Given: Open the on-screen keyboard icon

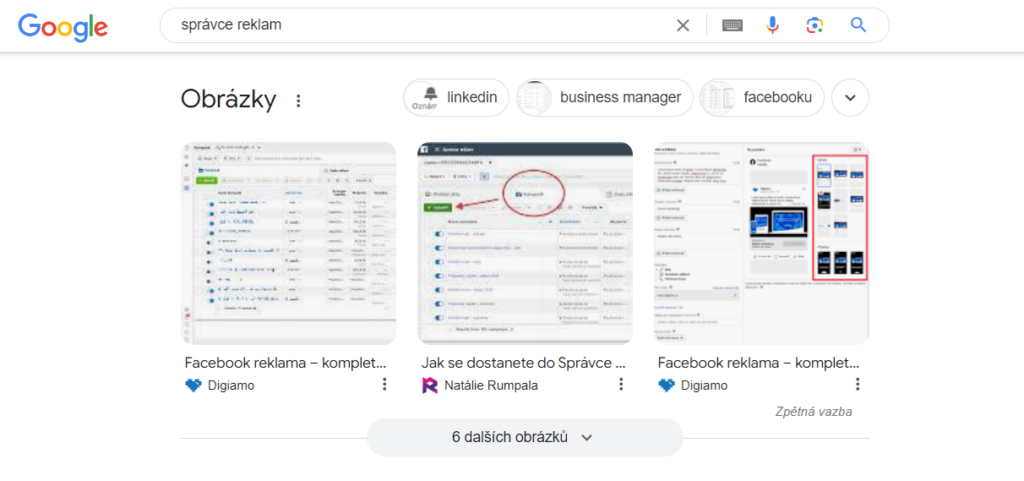Looking at the screenshot, I should coord(732,25).
